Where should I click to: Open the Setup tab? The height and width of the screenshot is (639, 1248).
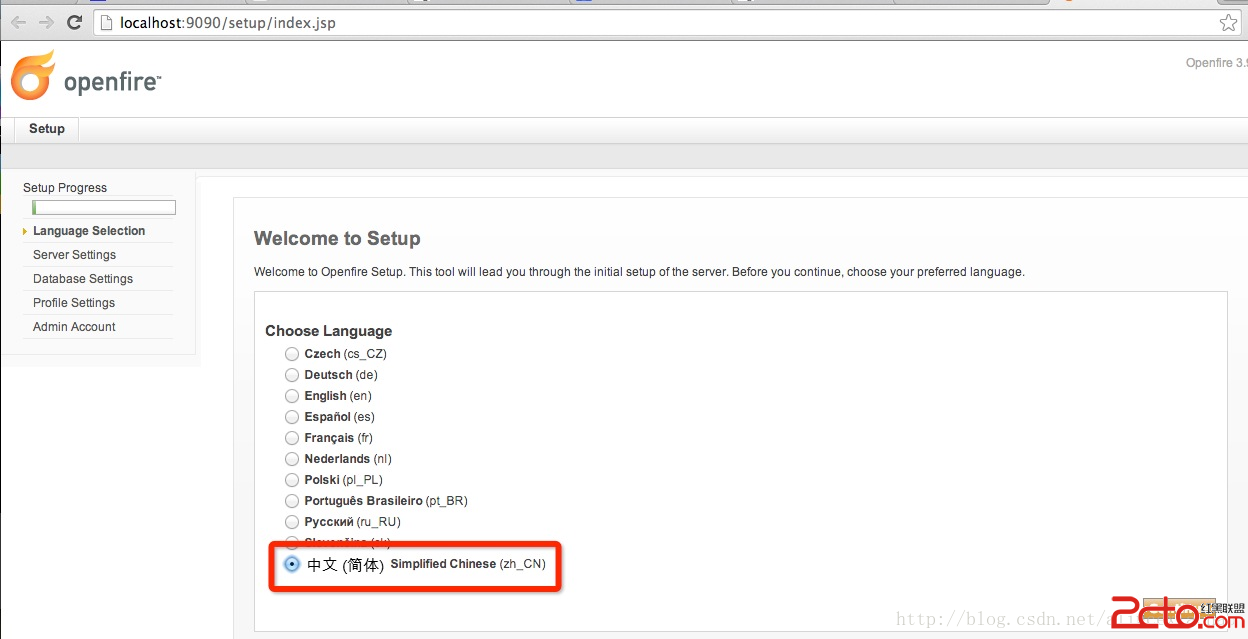pyautogui.click(x=47, y=129)
